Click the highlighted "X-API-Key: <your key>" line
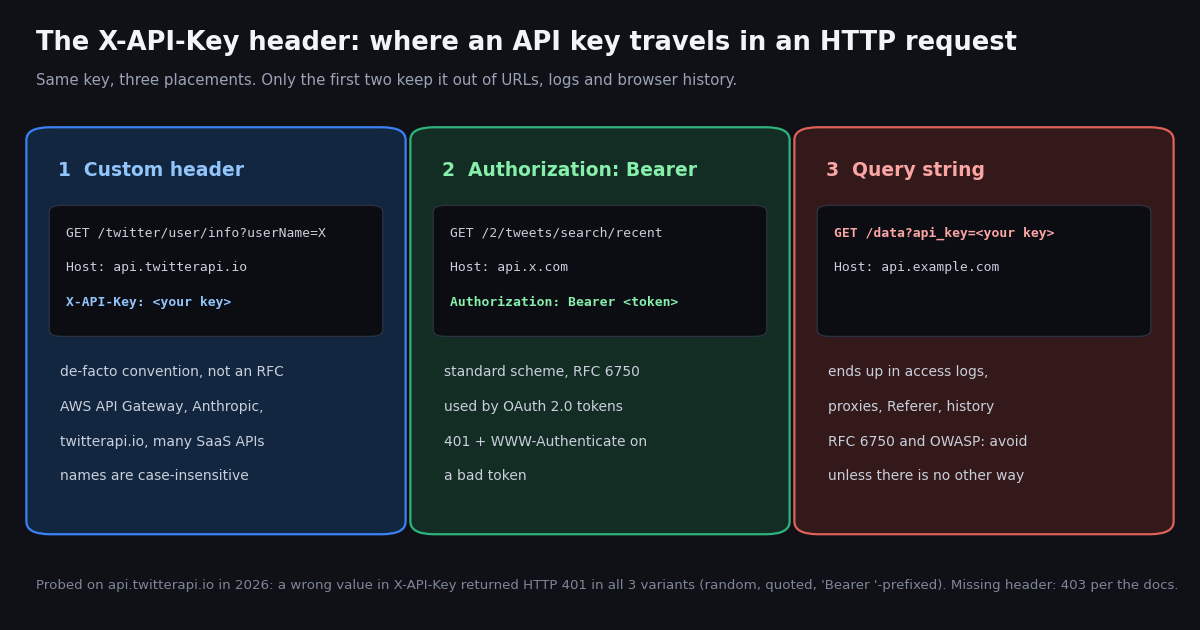Screen dimensions: 1200x630 point(148,302)
